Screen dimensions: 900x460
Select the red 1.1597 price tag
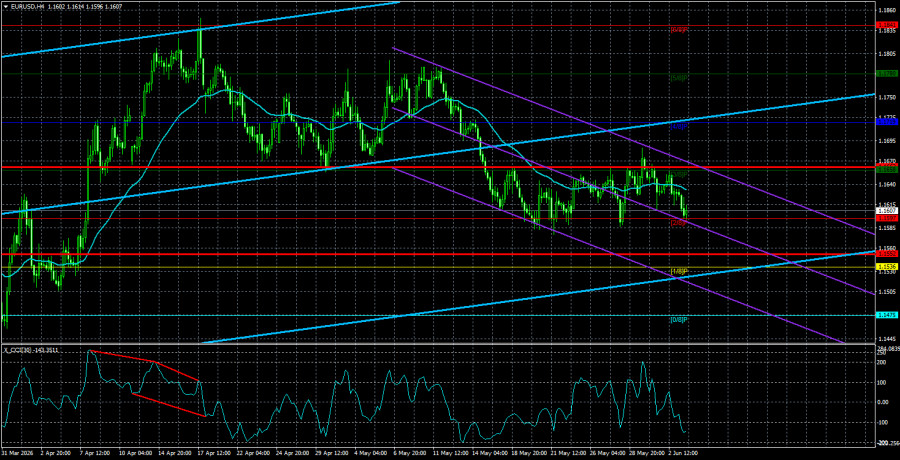pyautogui.click(x=885, y=218)
